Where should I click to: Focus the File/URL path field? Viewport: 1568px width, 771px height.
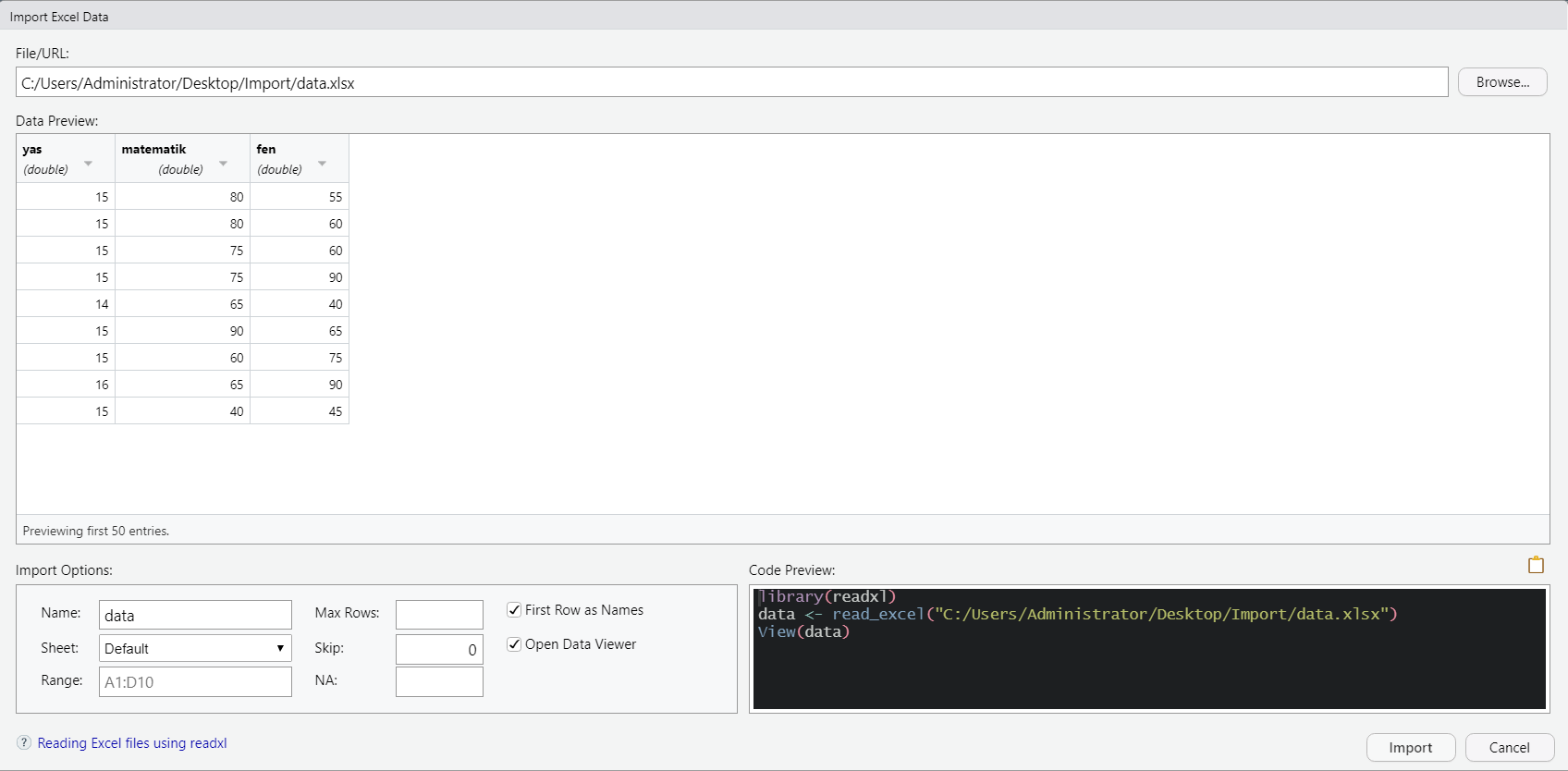click(732, 82)
